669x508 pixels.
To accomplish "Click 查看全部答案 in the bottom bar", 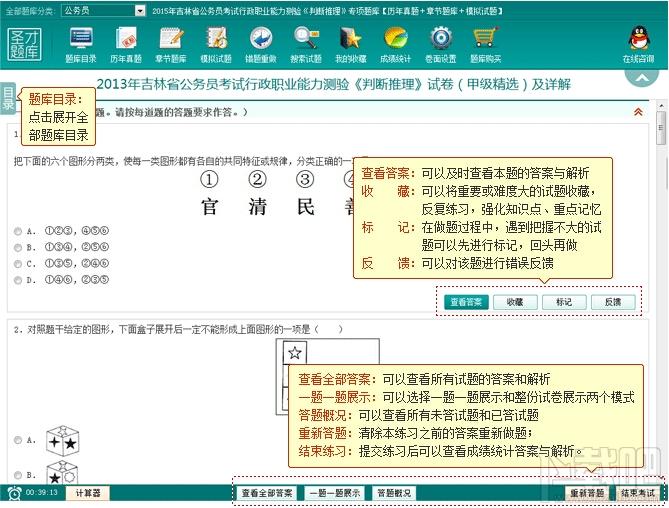I will click(x=267, y=493).
